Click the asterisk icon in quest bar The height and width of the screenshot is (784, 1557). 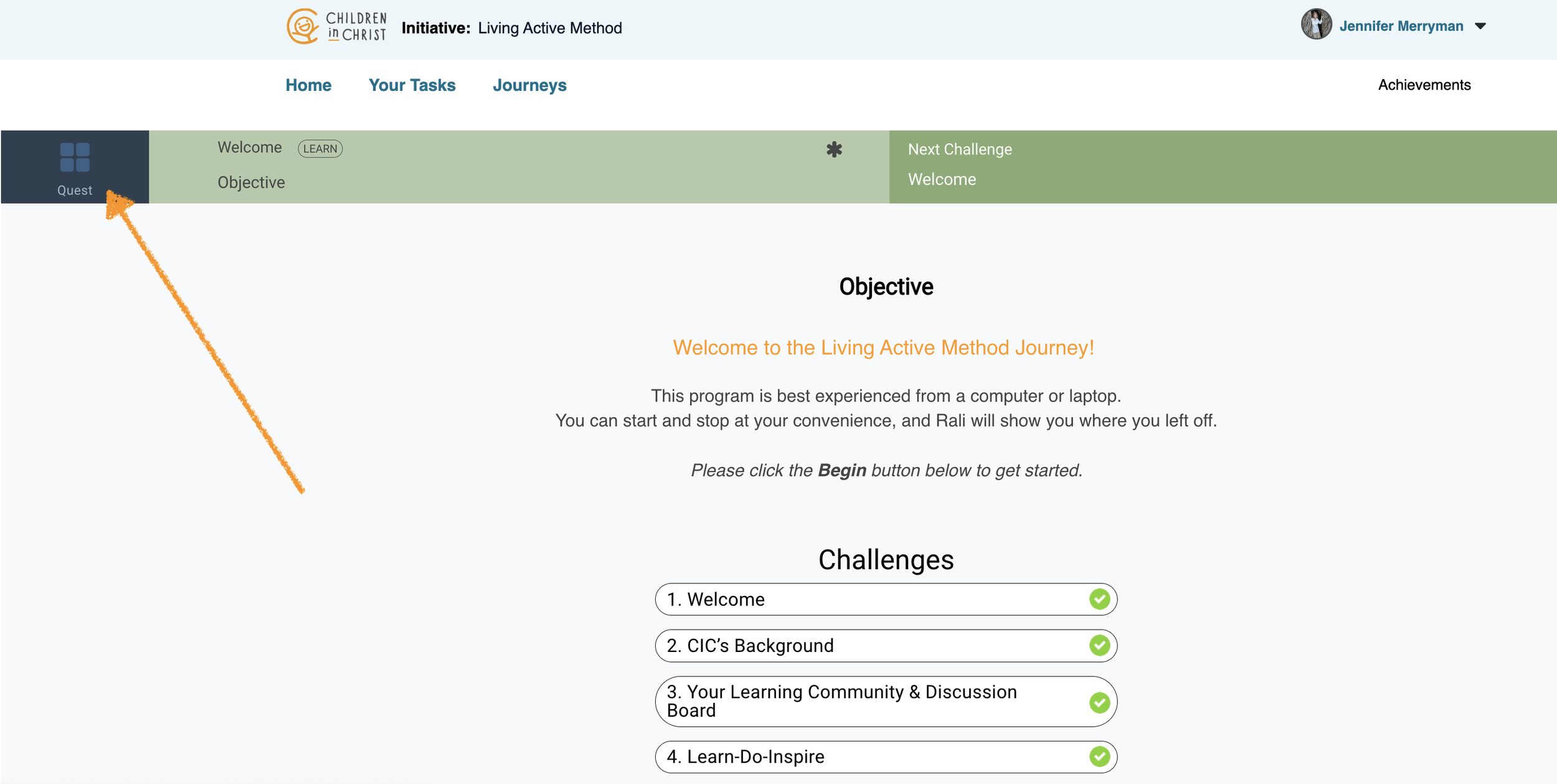pyautogui.click(x=834, y=149)
